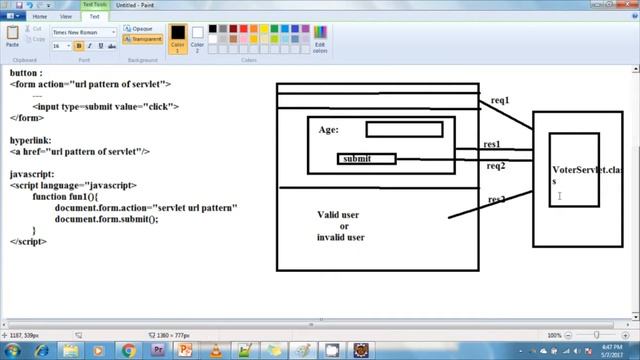Image resolution: width=640 pixels, height=360 pixels.
Task: Toggle Underline formatting
Action: tap(101, 46)
